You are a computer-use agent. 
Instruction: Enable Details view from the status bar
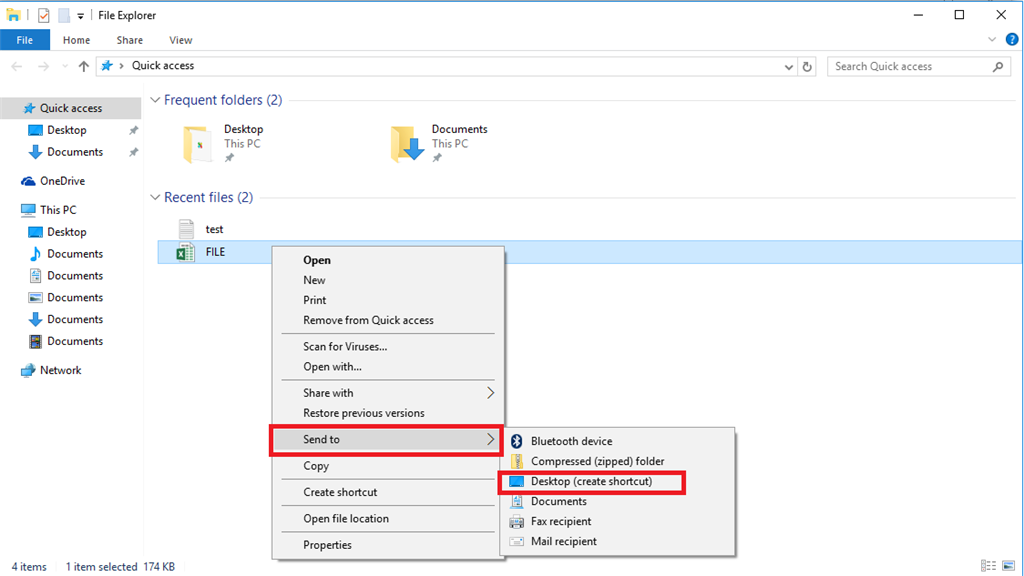tap(988, 566)
